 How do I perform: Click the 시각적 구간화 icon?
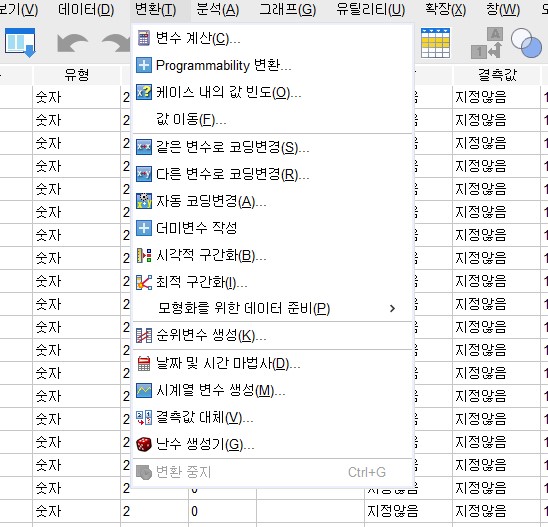point(144,255)
